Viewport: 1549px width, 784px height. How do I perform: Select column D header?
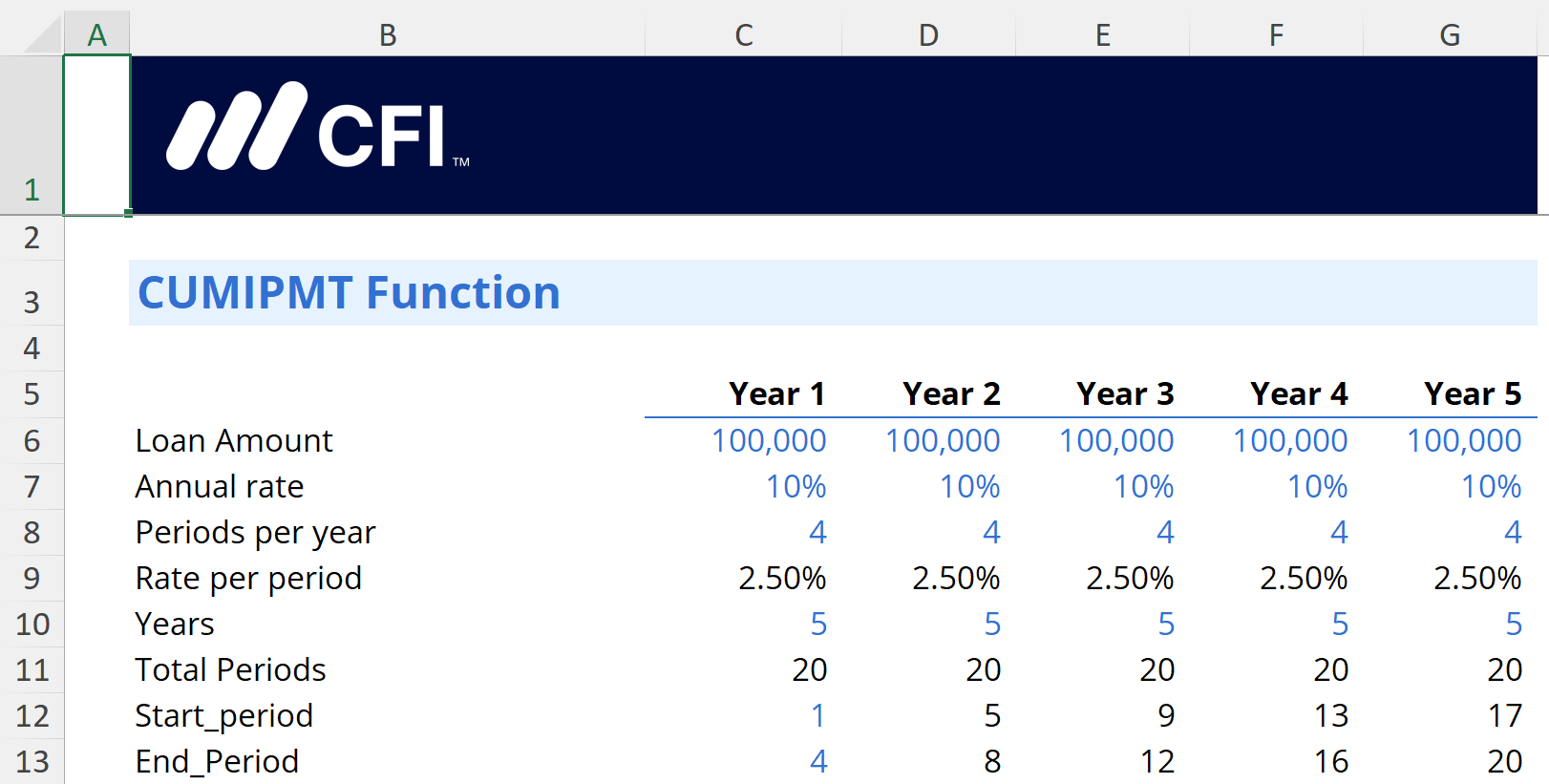pos(928,35)
